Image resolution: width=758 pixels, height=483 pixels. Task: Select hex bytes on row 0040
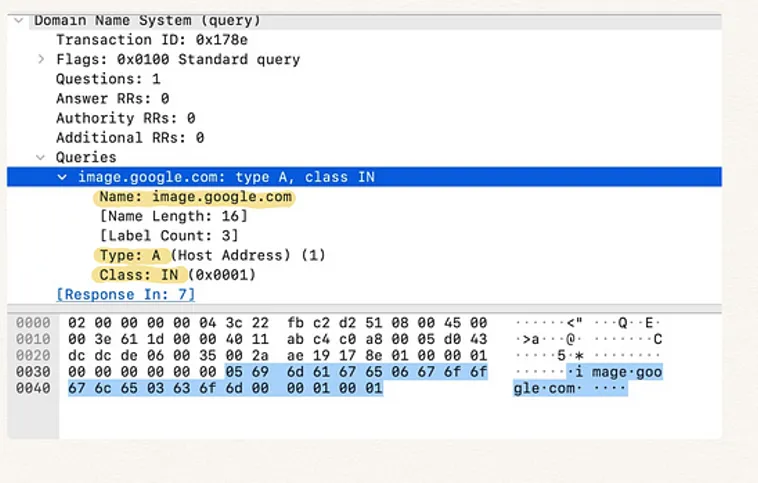[x=225, y=389]
